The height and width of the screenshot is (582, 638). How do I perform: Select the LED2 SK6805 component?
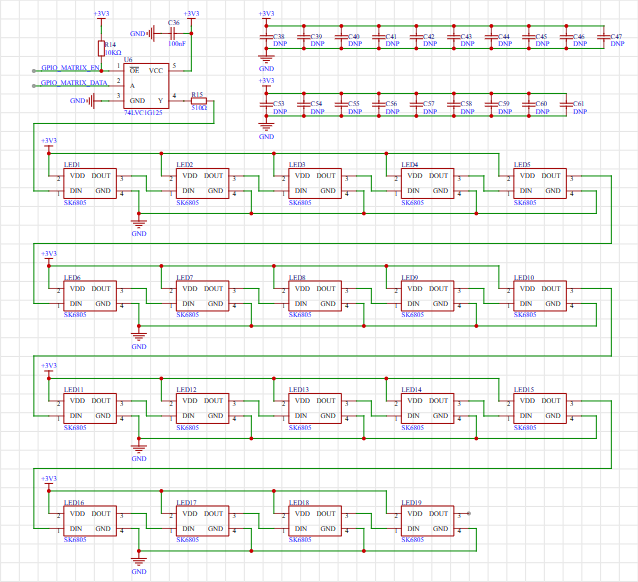(x=203, y=184)
